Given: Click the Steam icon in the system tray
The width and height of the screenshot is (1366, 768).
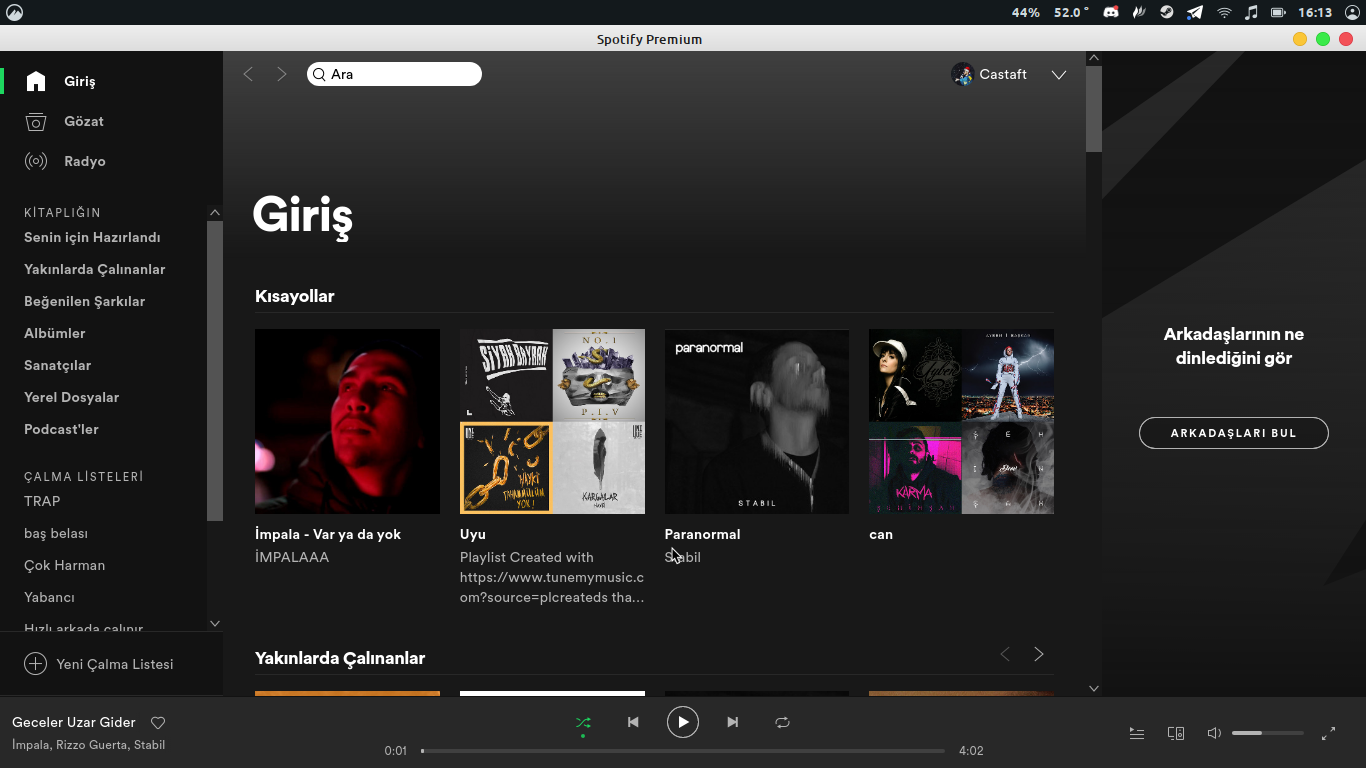Looking at the screenshot, I should coord(1166,12).
